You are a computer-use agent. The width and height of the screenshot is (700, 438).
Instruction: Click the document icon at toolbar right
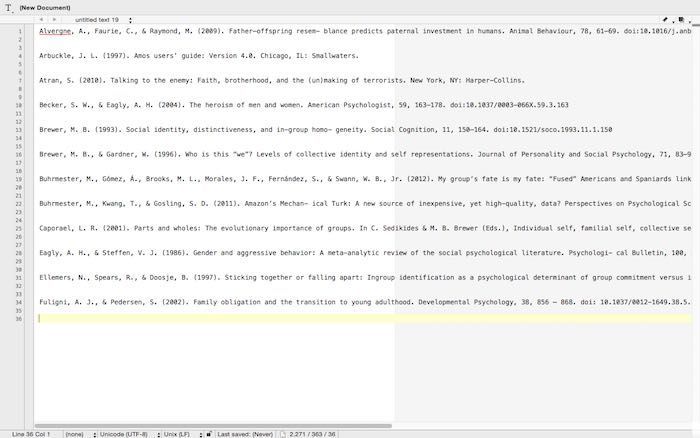(681, 20)
